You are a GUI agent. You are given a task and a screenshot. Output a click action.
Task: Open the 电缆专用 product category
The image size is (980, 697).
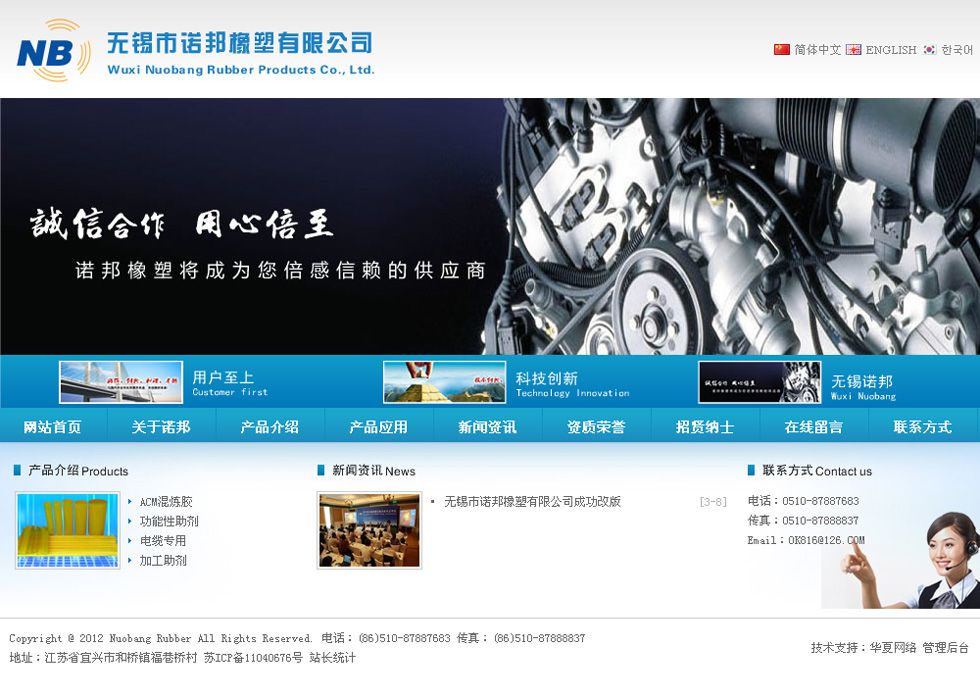click(163, 541)
